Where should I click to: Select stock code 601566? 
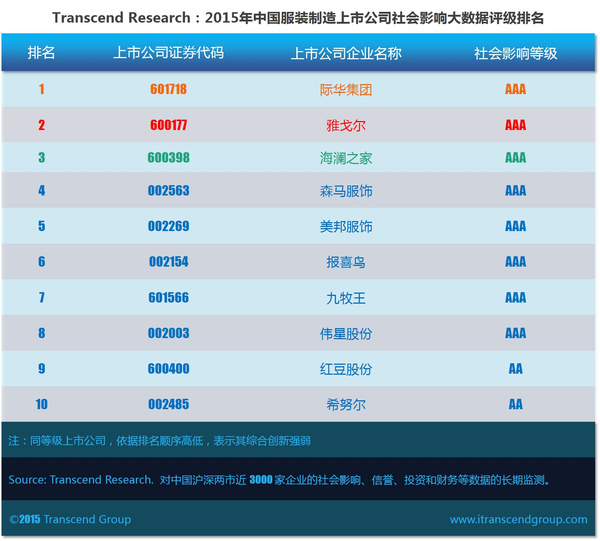tap(168, 297)
